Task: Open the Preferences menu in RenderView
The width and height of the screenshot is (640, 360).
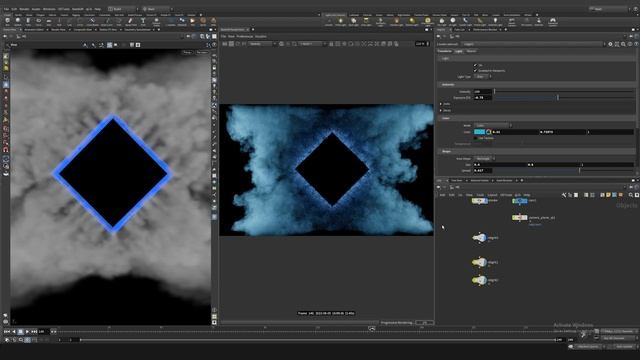Action: click(x=245, y=36)
